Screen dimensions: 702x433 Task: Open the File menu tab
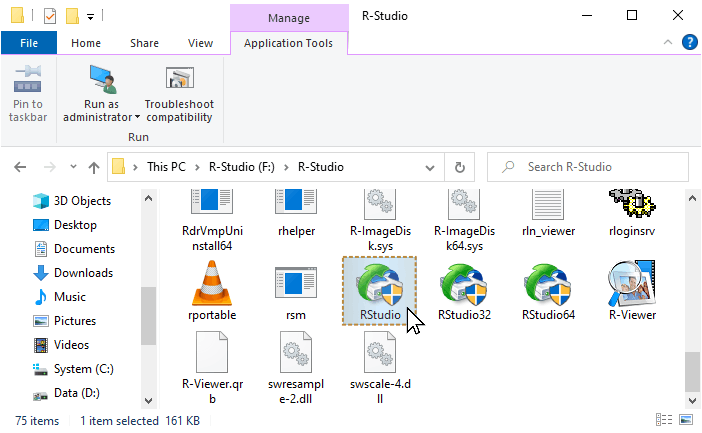click(29, 43)
